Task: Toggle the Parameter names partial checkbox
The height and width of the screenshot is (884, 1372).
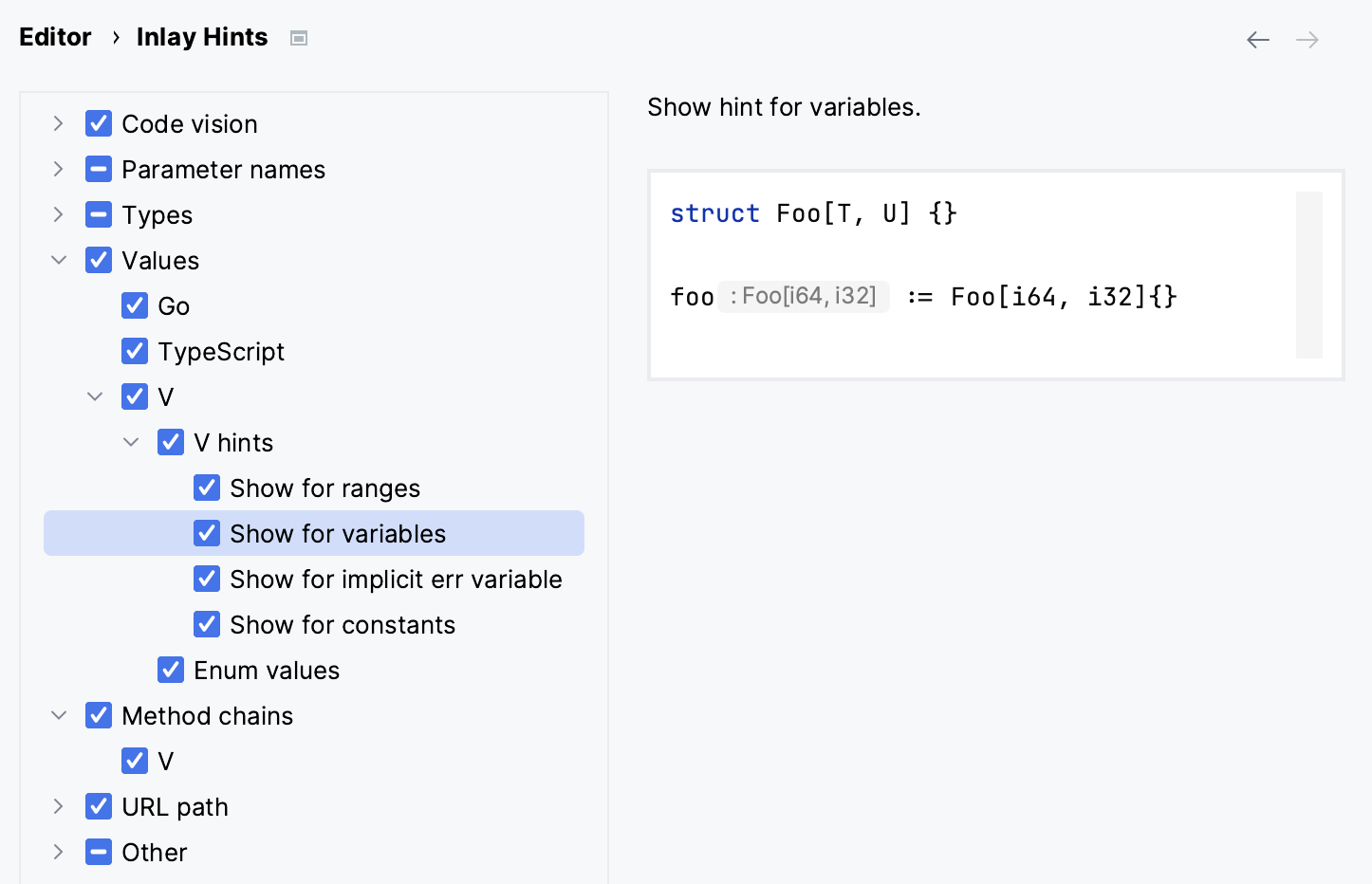Action: pos(99,170)
